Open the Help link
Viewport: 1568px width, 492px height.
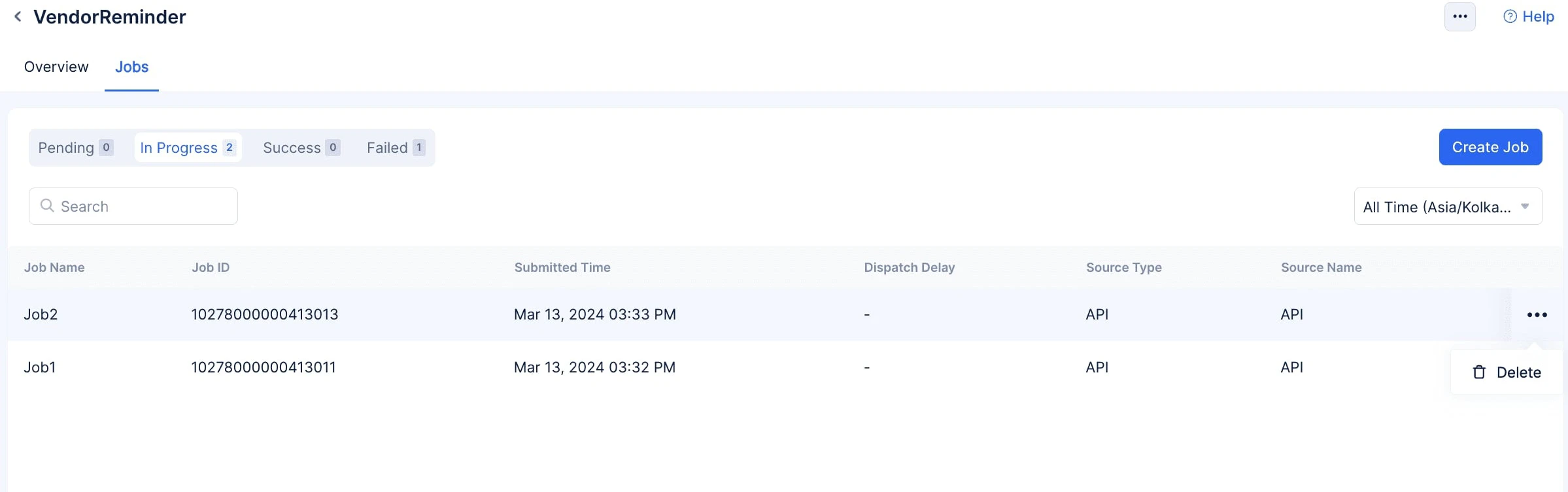coord(1537,17)
